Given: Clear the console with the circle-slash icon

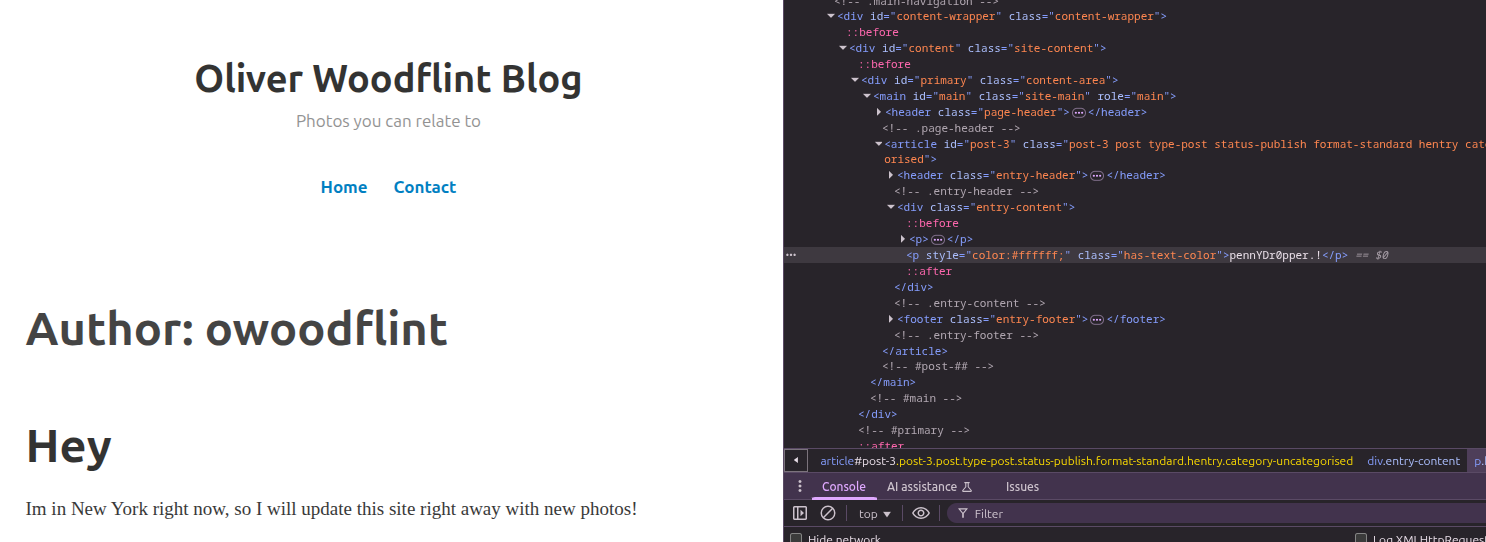Looking at the screenshot, I should (828, 513).
